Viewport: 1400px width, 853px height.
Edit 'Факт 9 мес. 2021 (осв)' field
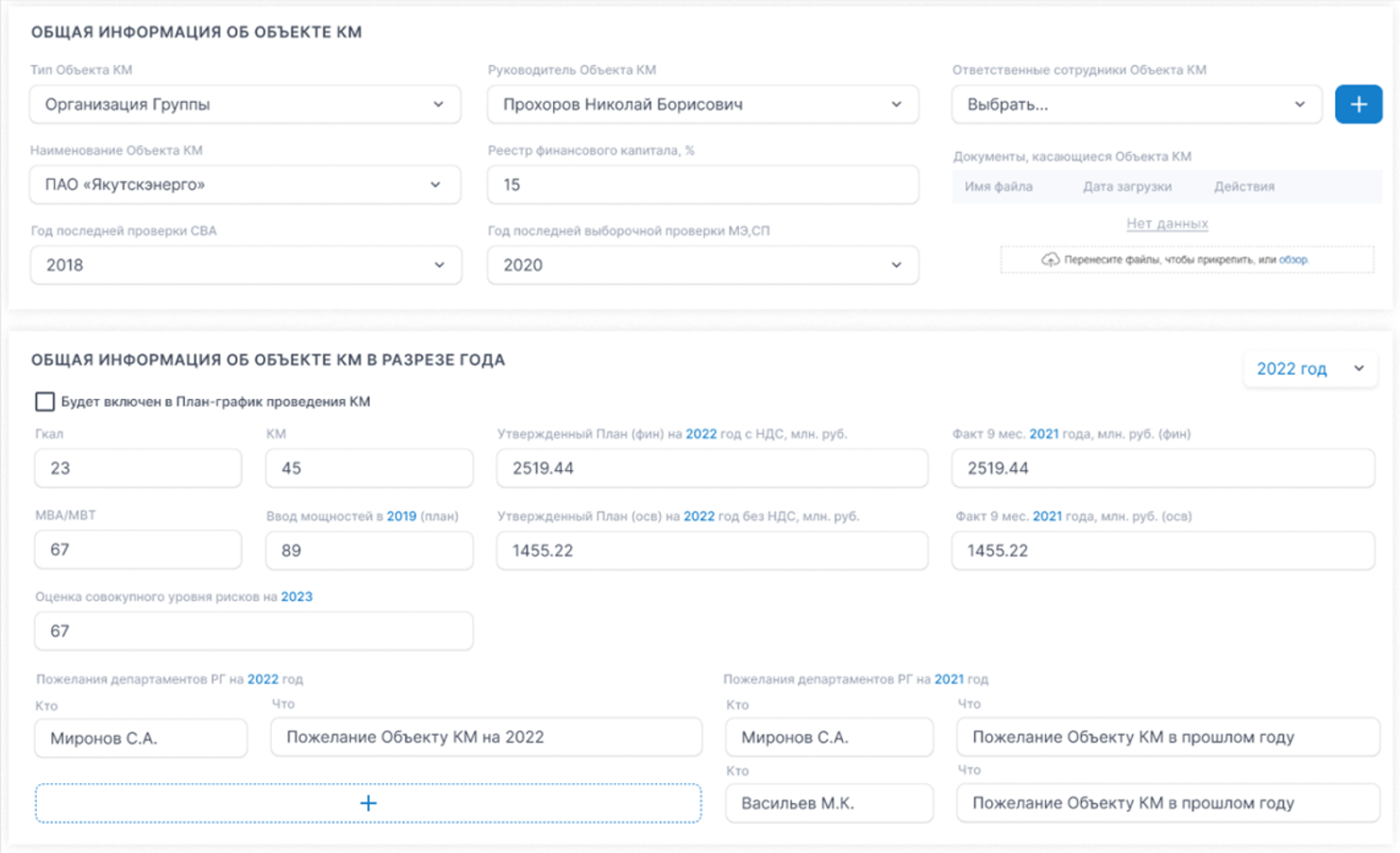[1163, 550]
